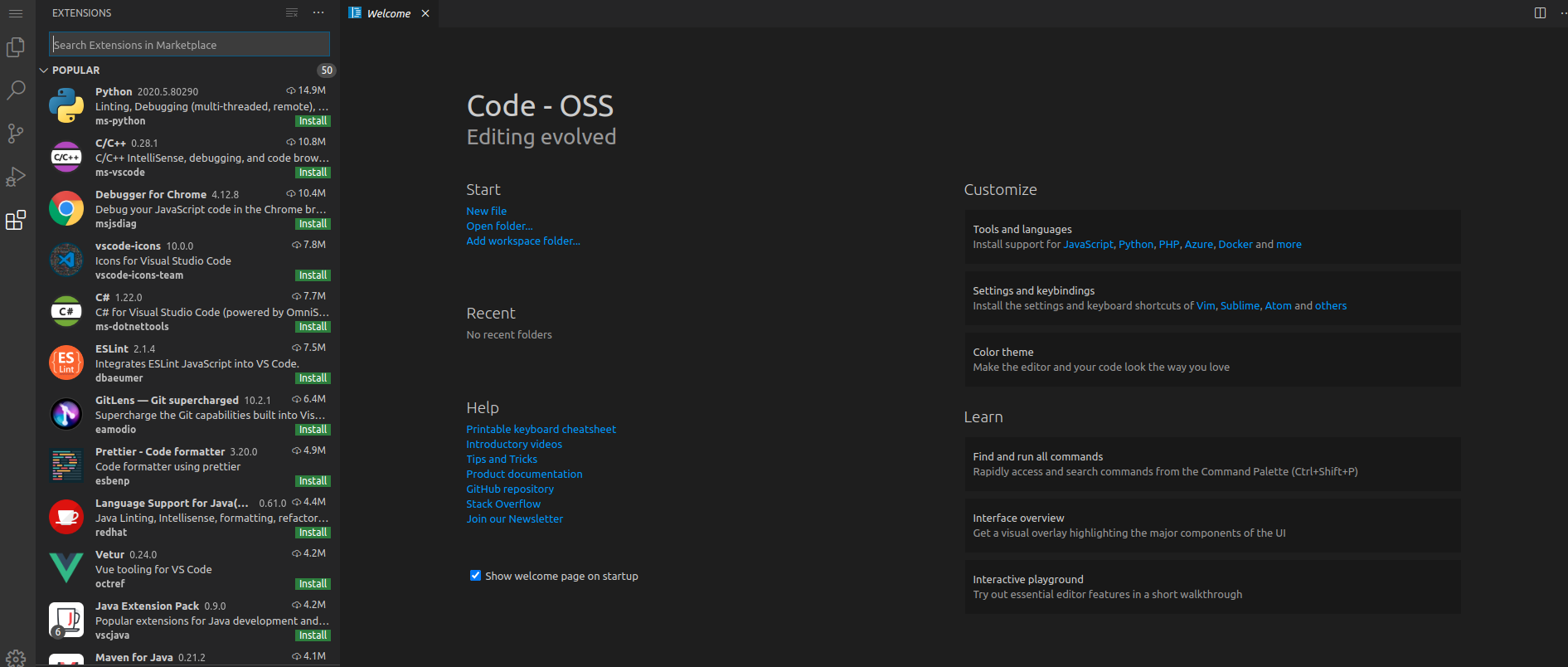The image size is (1568, 667).
Task: Open the Source Control view
Action: pyautogui.click(x=16, y=134)
